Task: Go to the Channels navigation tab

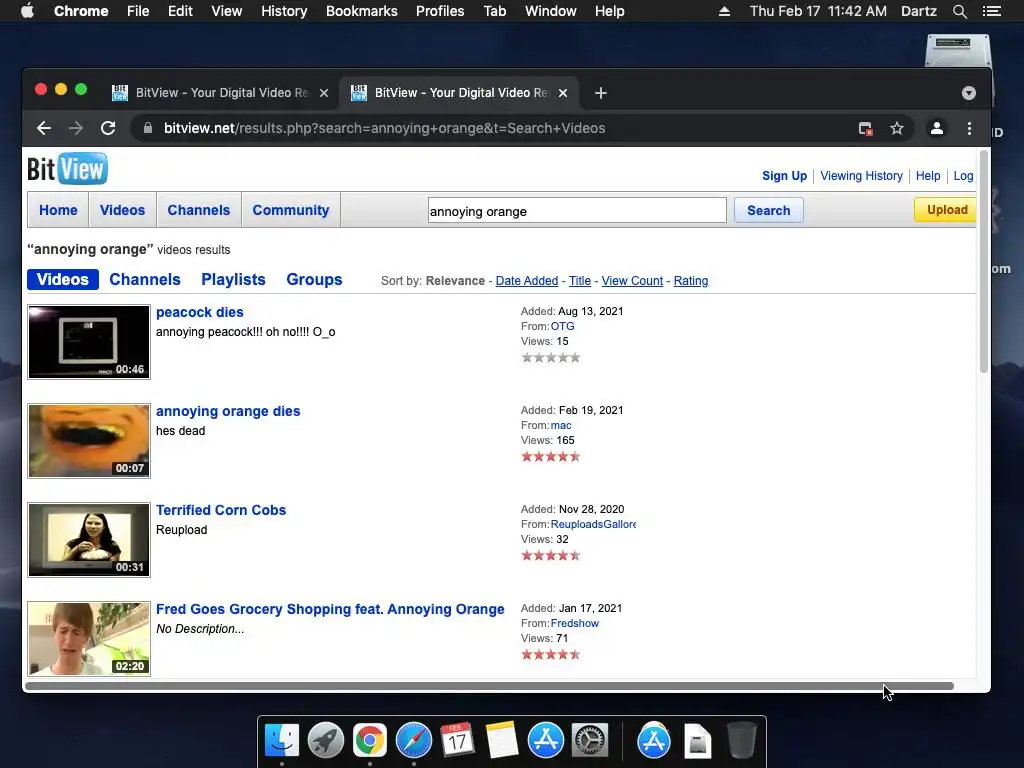Action: tap(199, 210)
